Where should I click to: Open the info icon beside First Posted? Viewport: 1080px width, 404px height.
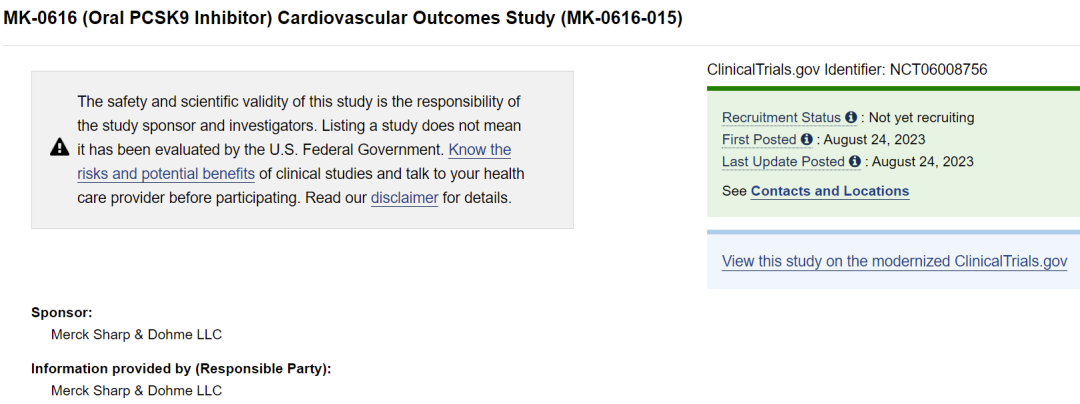807,140
